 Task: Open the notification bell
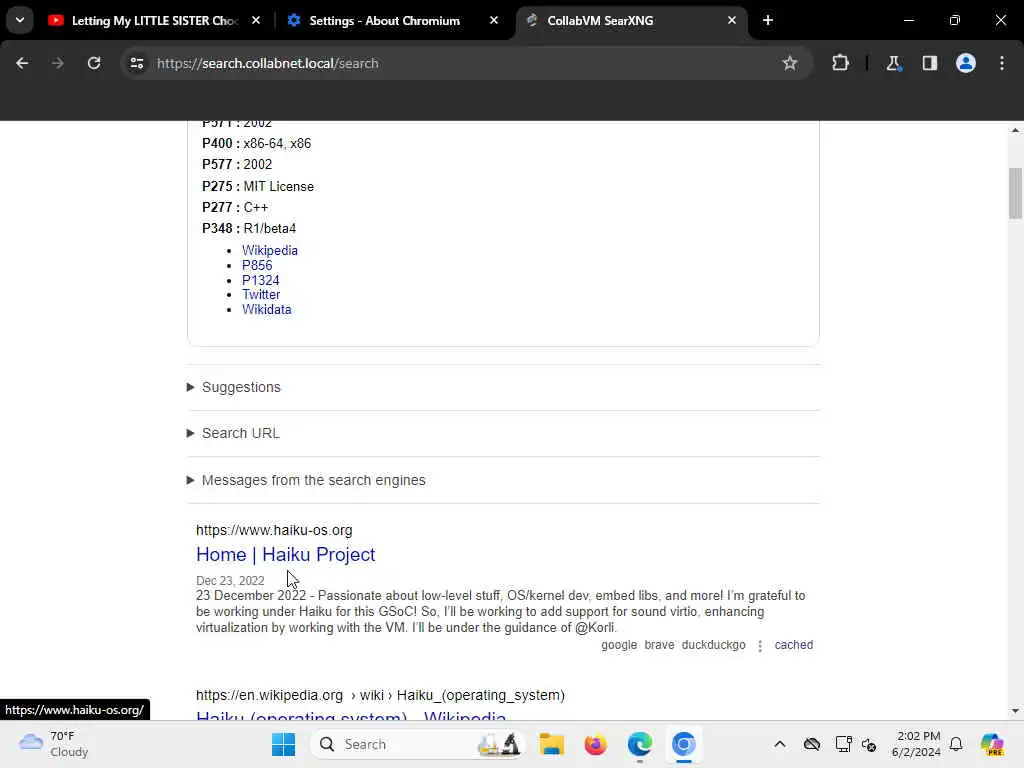click(x=956, y=744)
